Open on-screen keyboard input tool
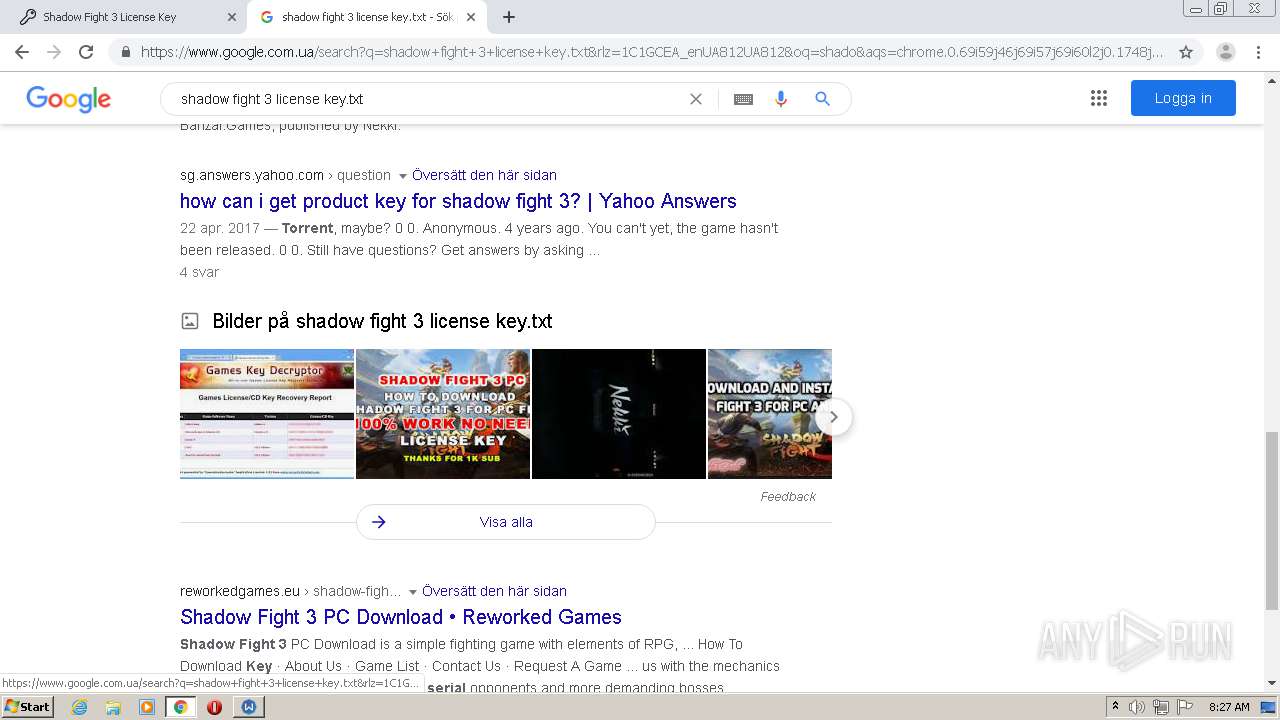 [743, 99]
